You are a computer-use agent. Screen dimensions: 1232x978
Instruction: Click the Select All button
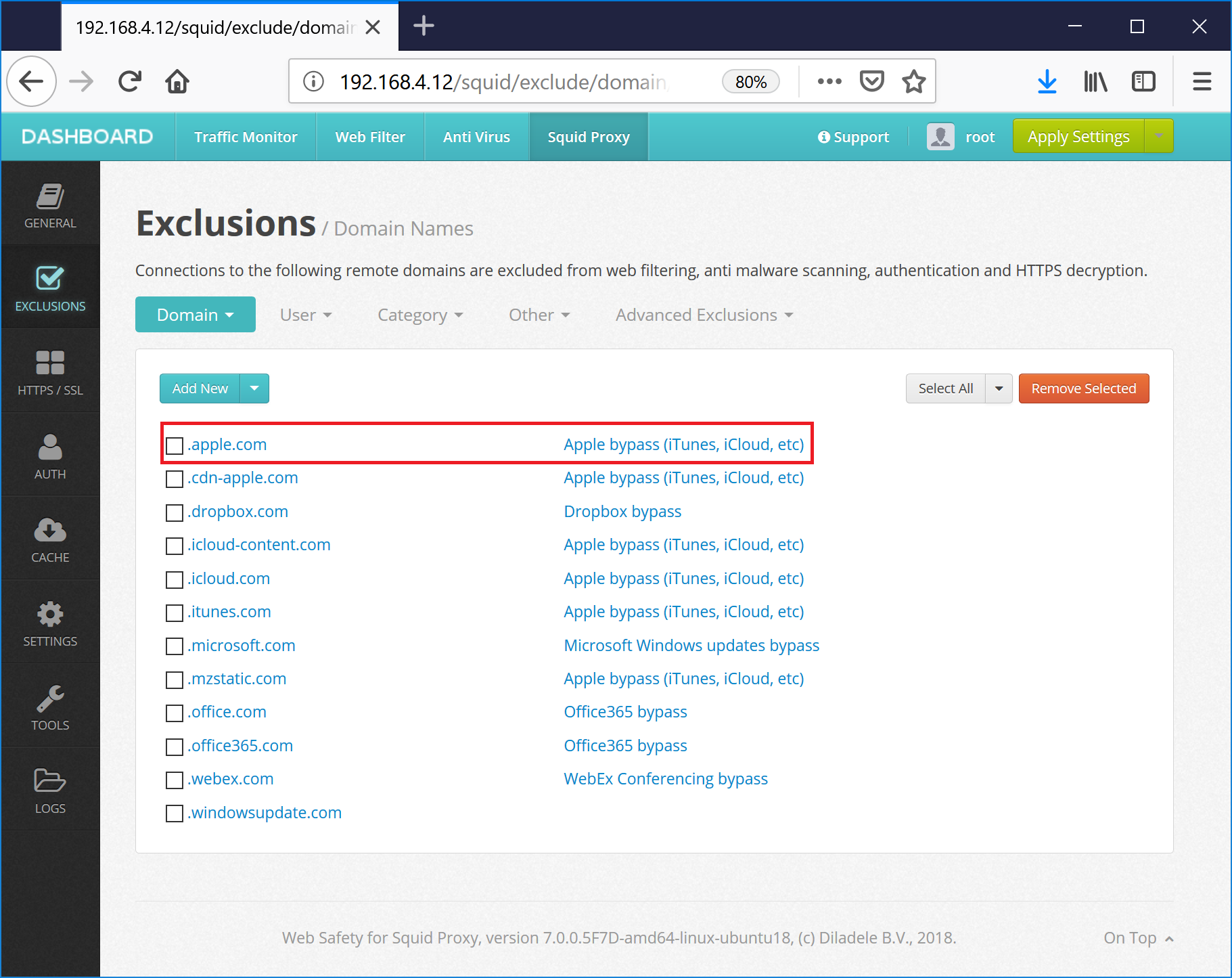point(945,388)
